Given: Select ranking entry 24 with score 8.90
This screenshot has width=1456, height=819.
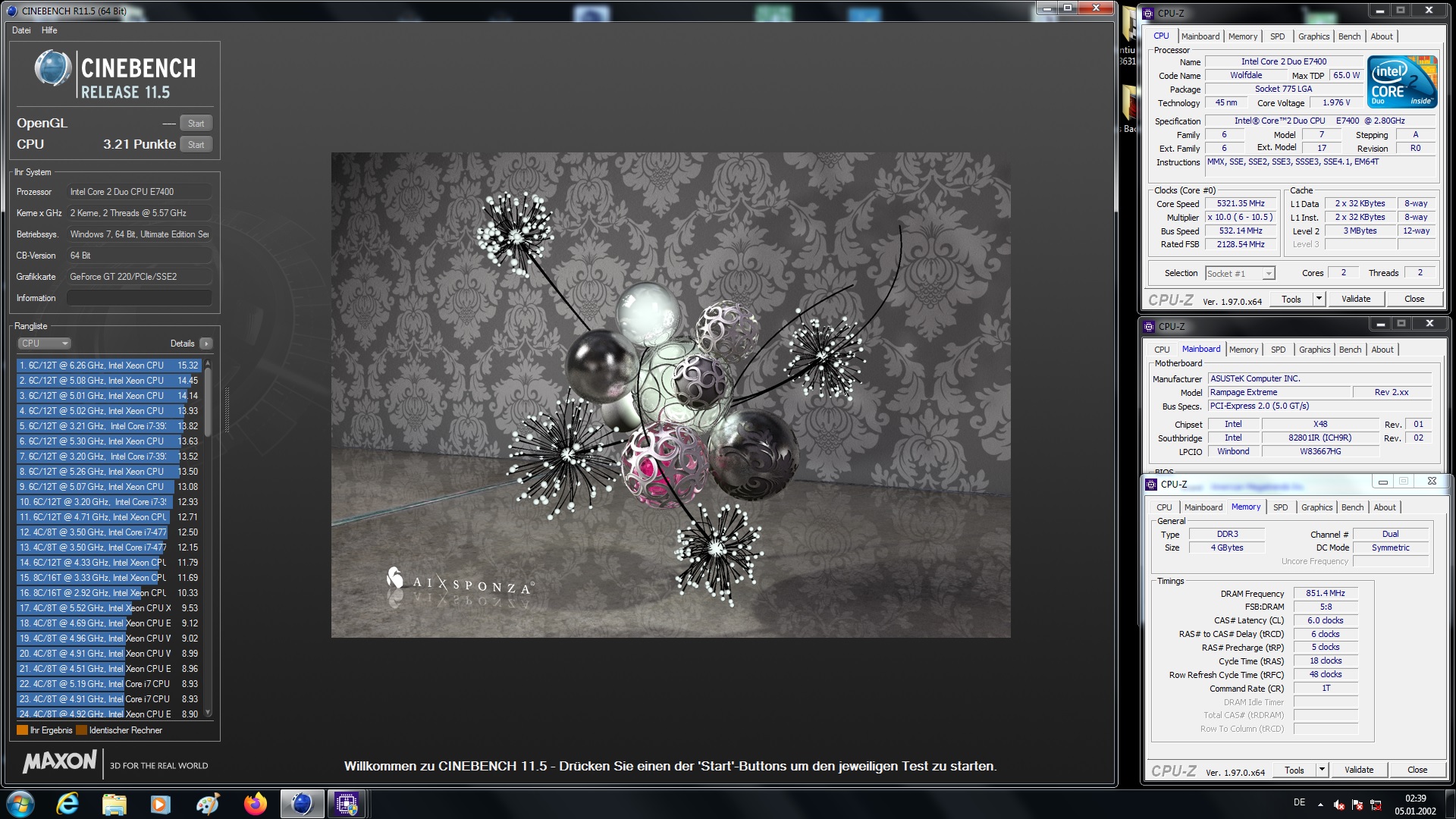Looking at the screenshot, I should (109, 714).
